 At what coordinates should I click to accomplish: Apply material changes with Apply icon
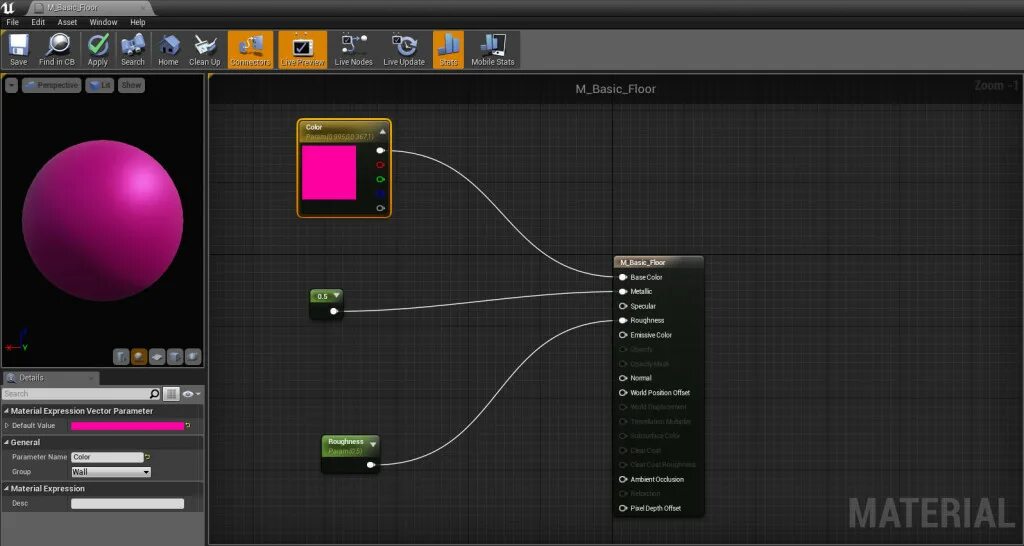[x=98, y=49]
